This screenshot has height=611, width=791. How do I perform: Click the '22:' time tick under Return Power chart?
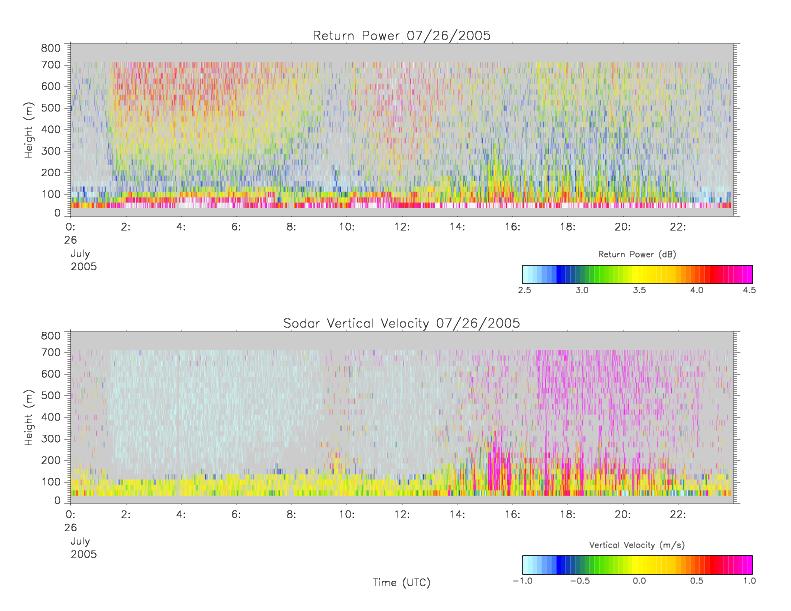click(x=678, y=227)
